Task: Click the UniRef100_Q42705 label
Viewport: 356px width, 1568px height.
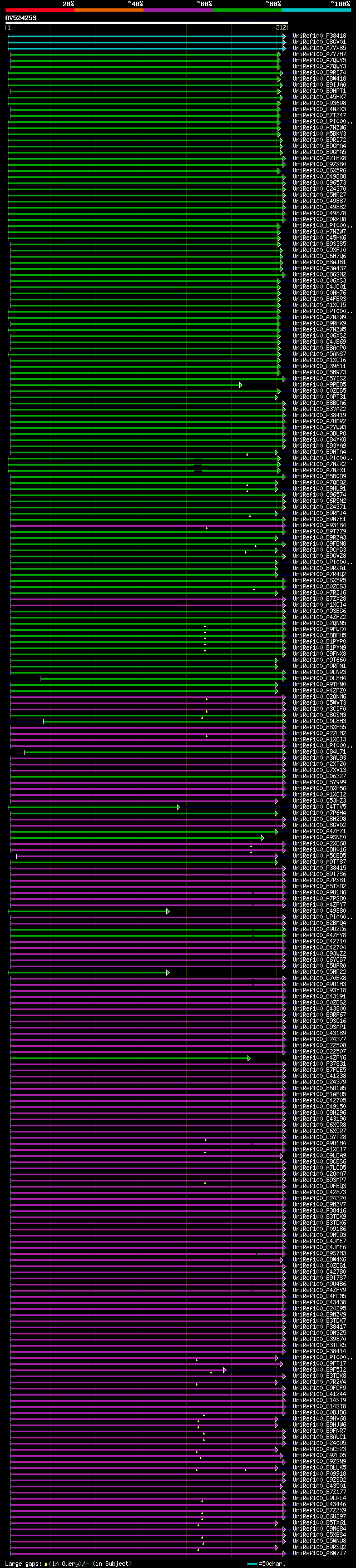Action: [319, 1101]
